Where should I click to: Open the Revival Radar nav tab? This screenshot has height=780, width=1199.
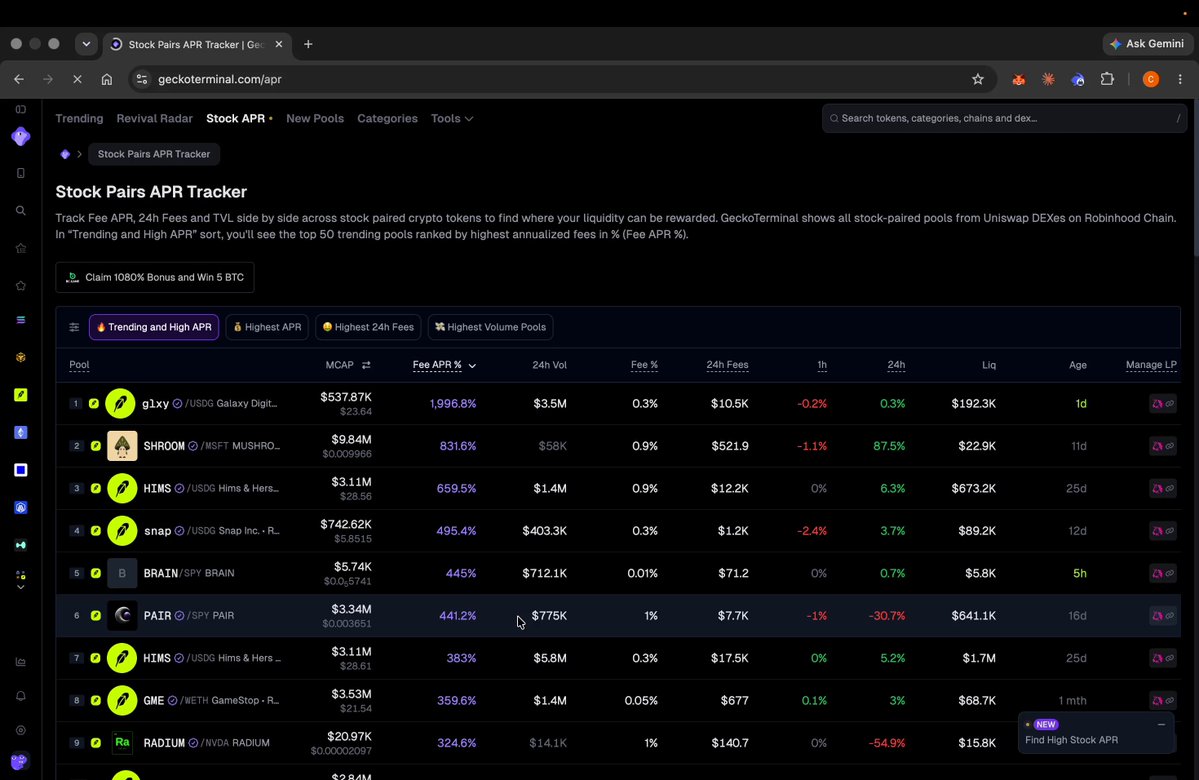click(154, 119)
